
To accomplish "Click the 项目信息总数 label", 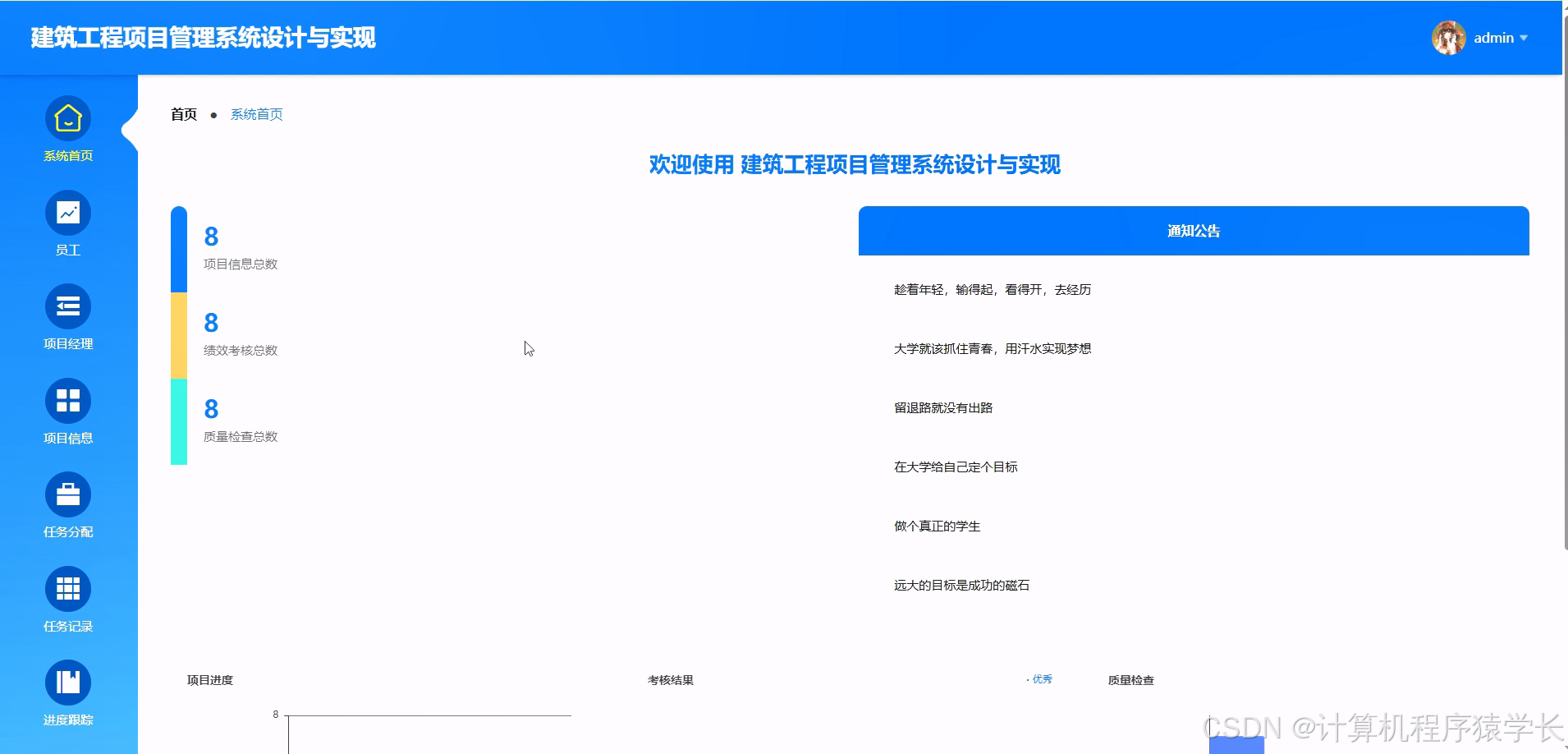I will 241,264.
